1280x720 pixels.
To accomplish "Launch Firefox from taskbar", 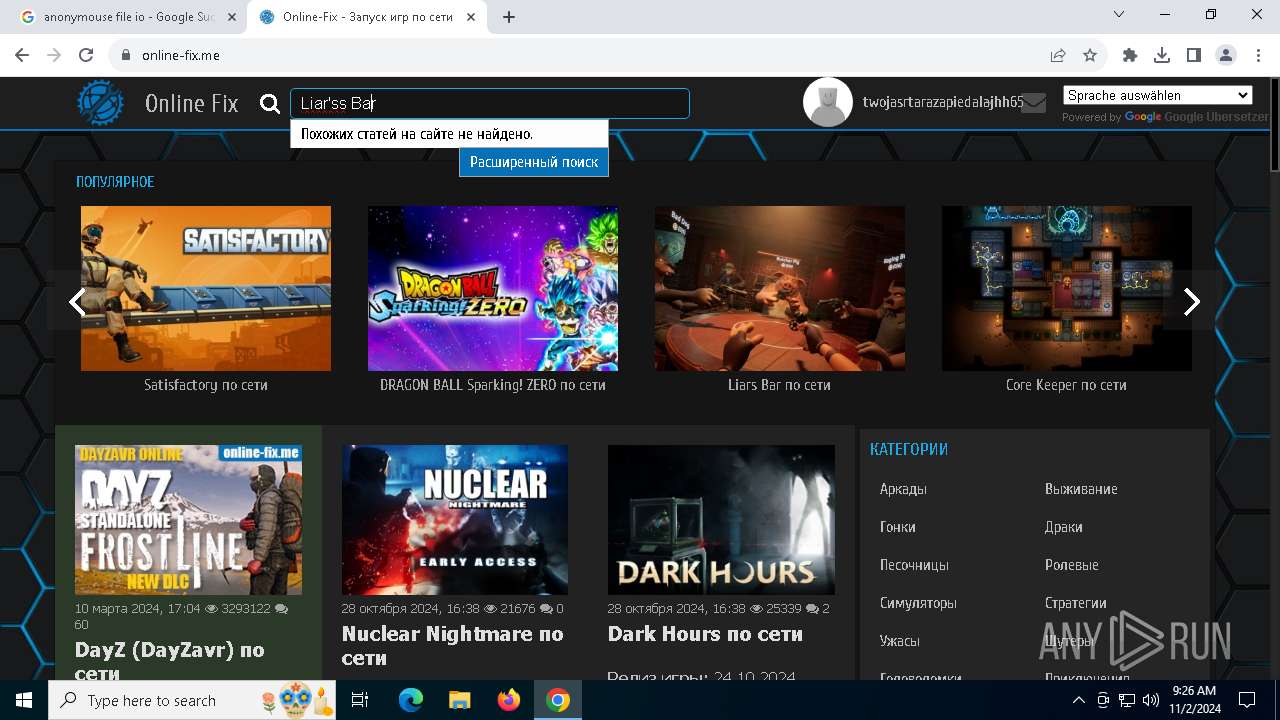I will (509, 700).
